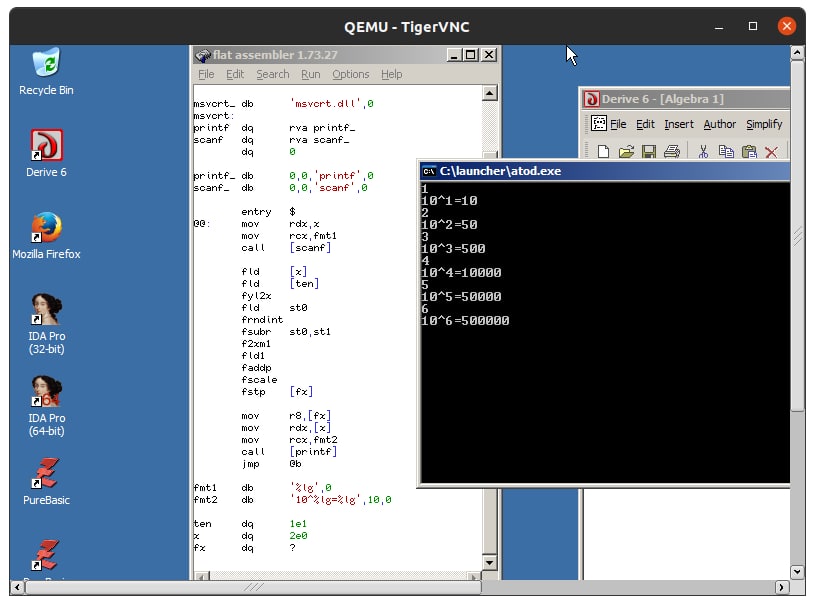Click the VNC viewer vertical scroll-down arrow
Screen dimensions: 815x605
pyautogui.click(x=797, y=572)
